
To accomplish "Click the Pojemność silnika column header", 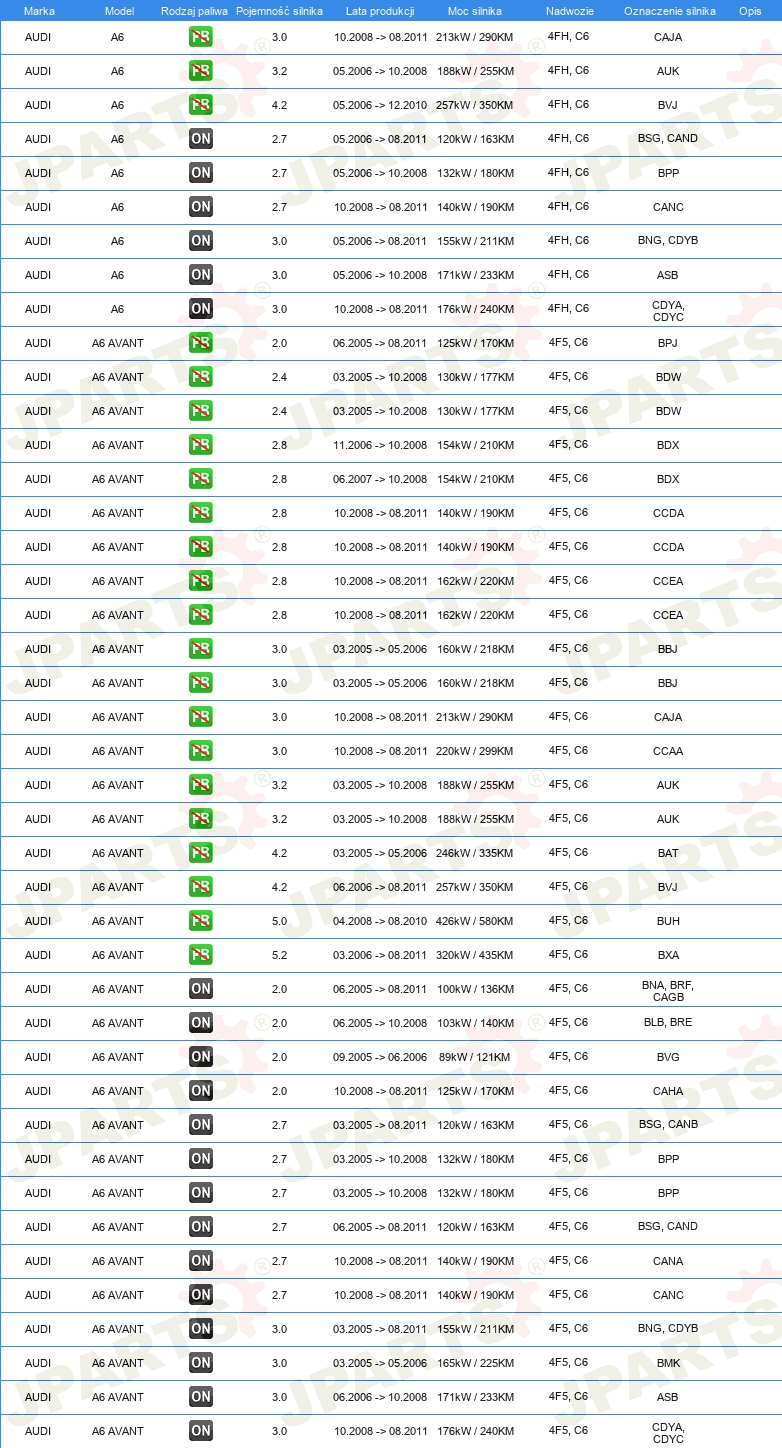I will tap(279, 11).
